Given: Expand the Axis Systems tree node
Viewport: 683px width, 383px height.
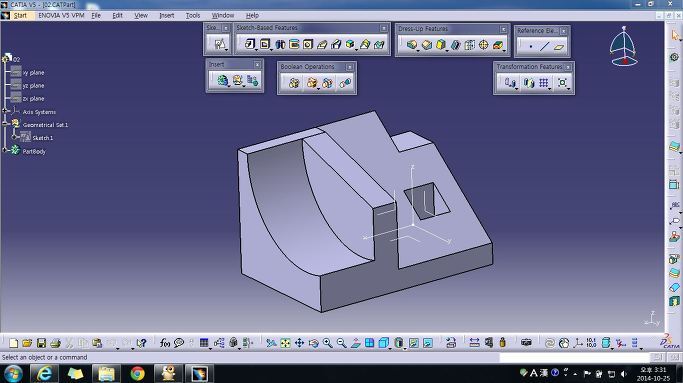Looking at the screenshot, I should [5, 111].
